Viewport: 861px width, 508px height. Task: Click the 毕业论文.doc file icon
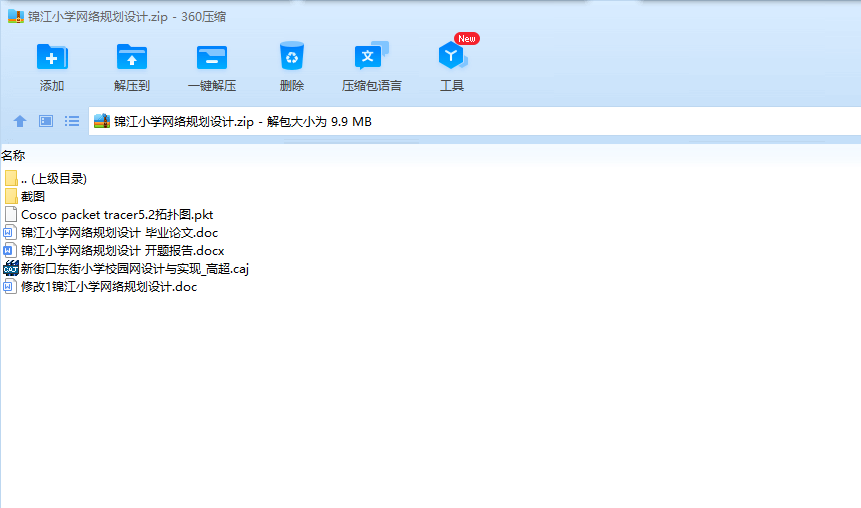[x=10, y=232]
